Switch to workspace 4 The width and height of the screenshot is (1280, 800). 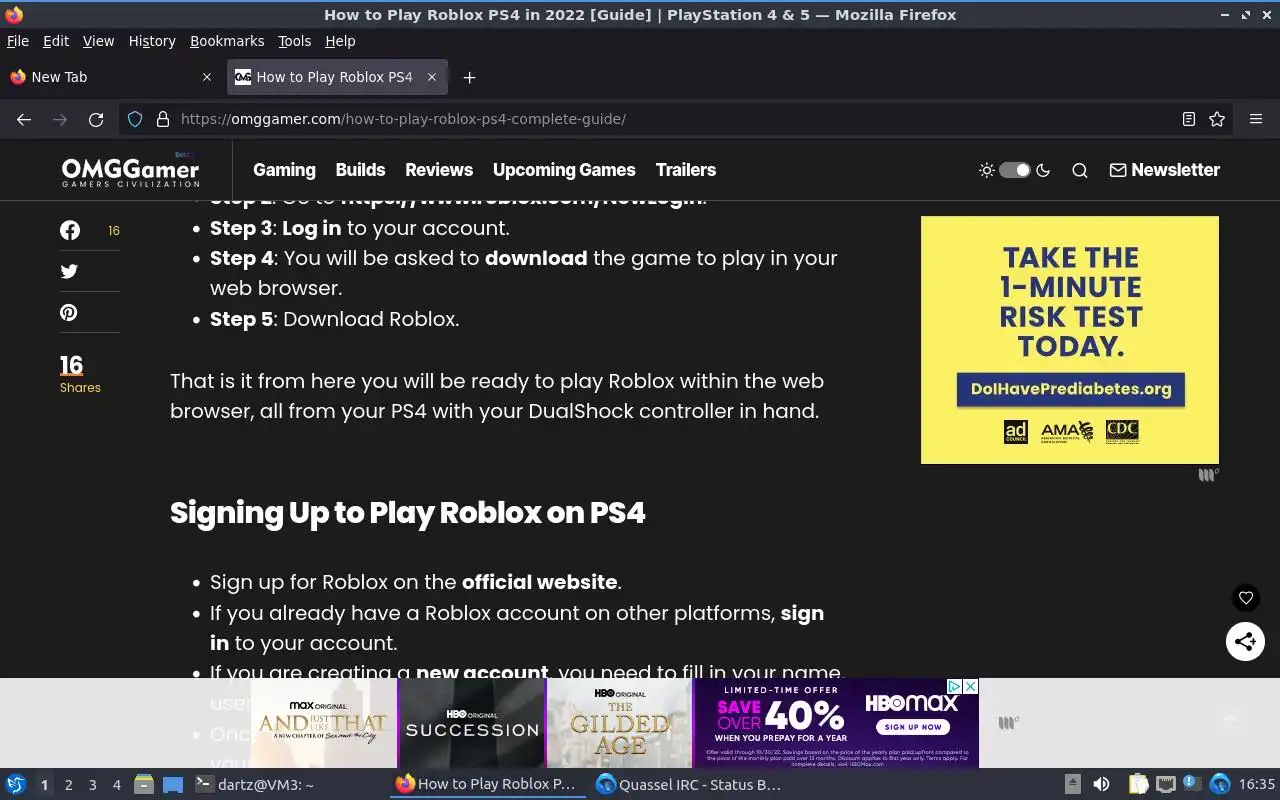point(117,785)
